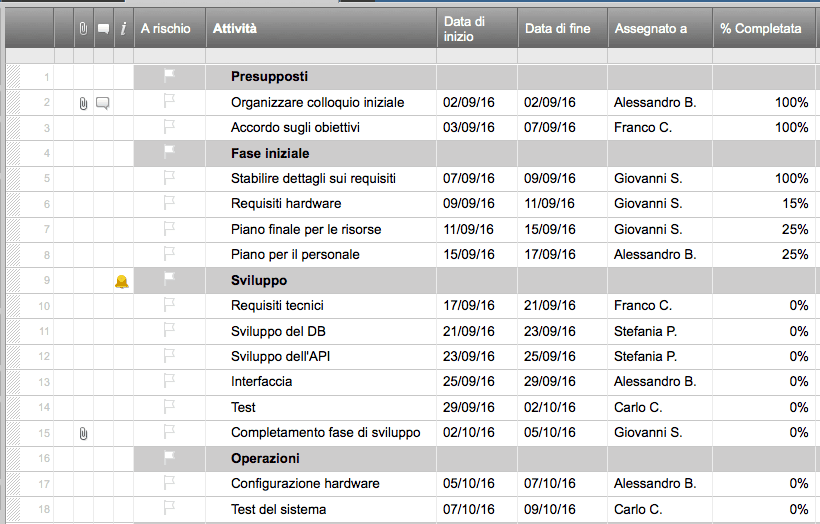Click the Attività column header
Image resolution: width=820 pixels, height=524 pixels.
coord(321,28)
